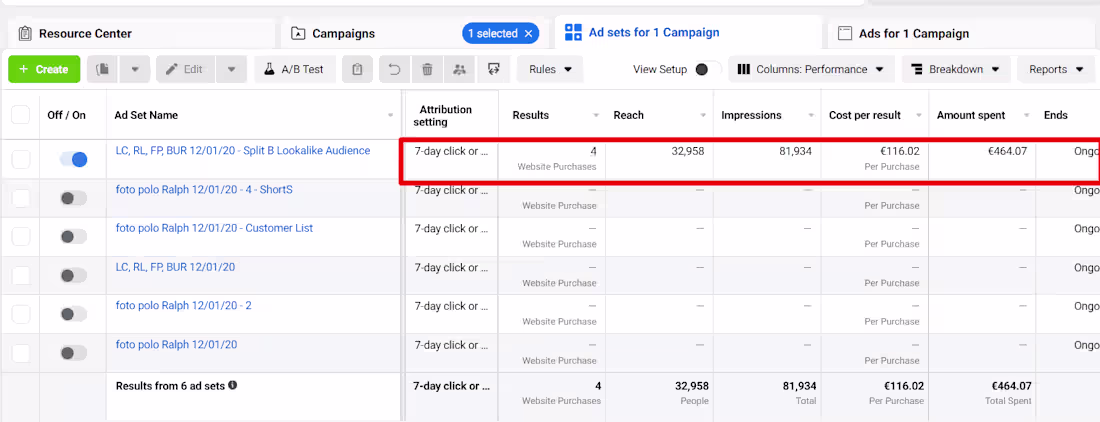This screenshot has height=422, width=1100.
Task: Click the Off / On column header
Action: point(66,115)
